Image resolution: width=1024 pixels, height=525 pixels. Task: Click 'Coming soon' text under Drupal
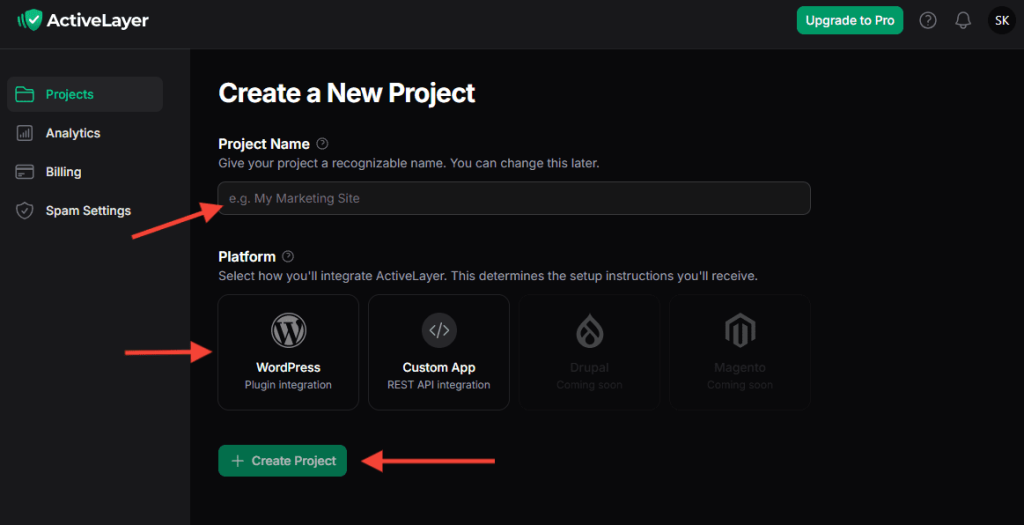tap(589, 385)
